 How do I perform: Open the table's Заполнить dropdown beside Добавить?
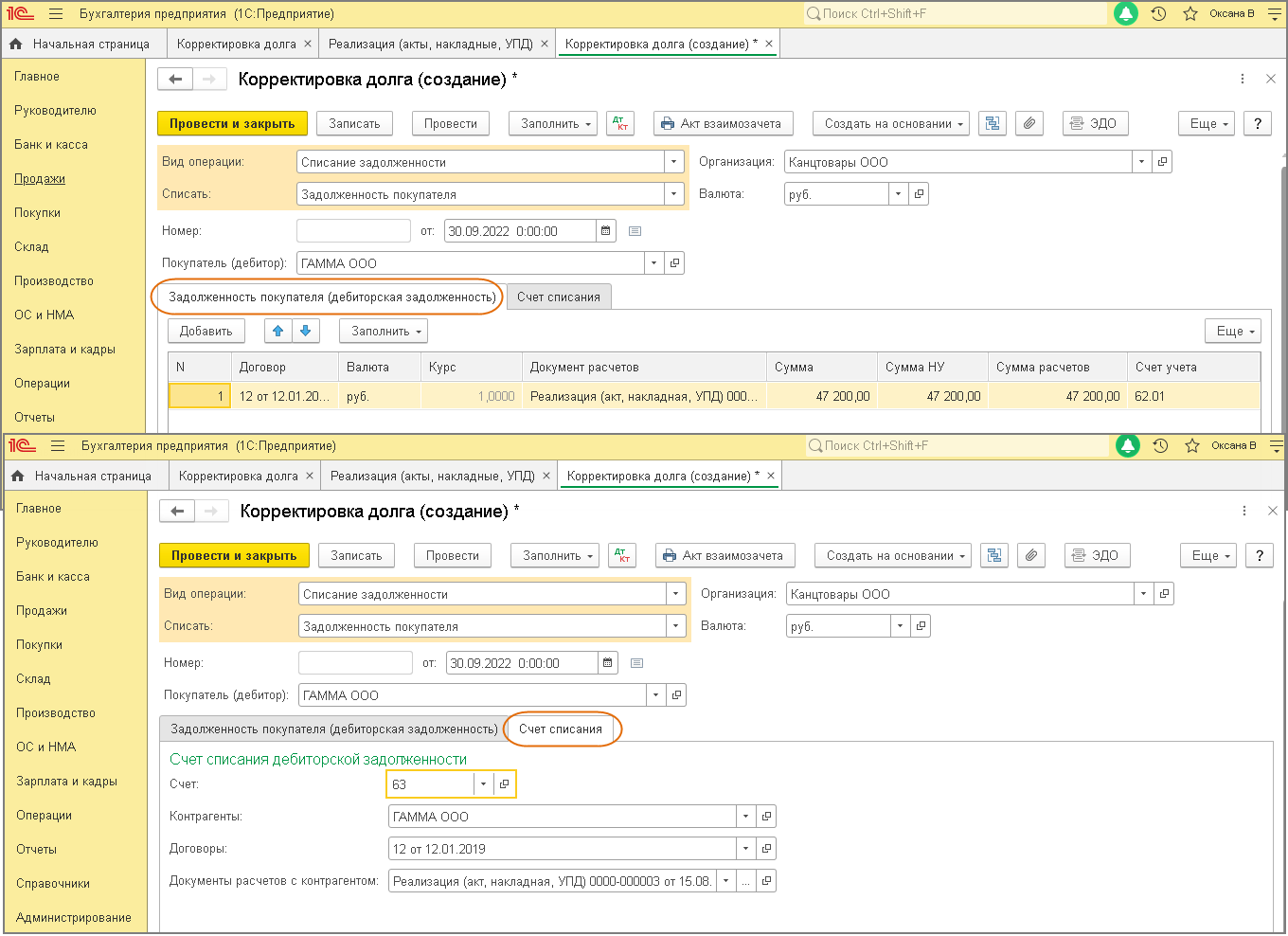tap(384, 332)
